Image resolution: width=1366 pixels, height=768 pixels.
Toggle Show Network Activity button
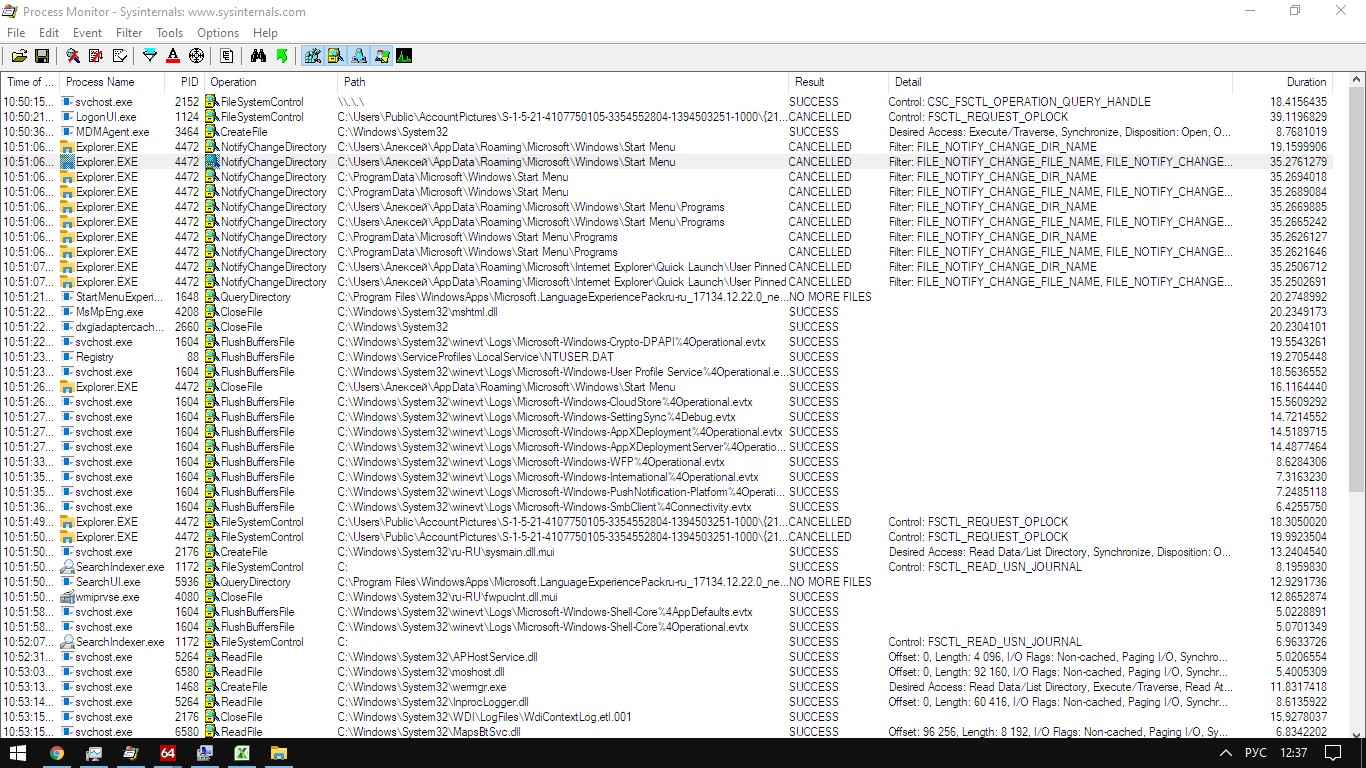(359, 56)
